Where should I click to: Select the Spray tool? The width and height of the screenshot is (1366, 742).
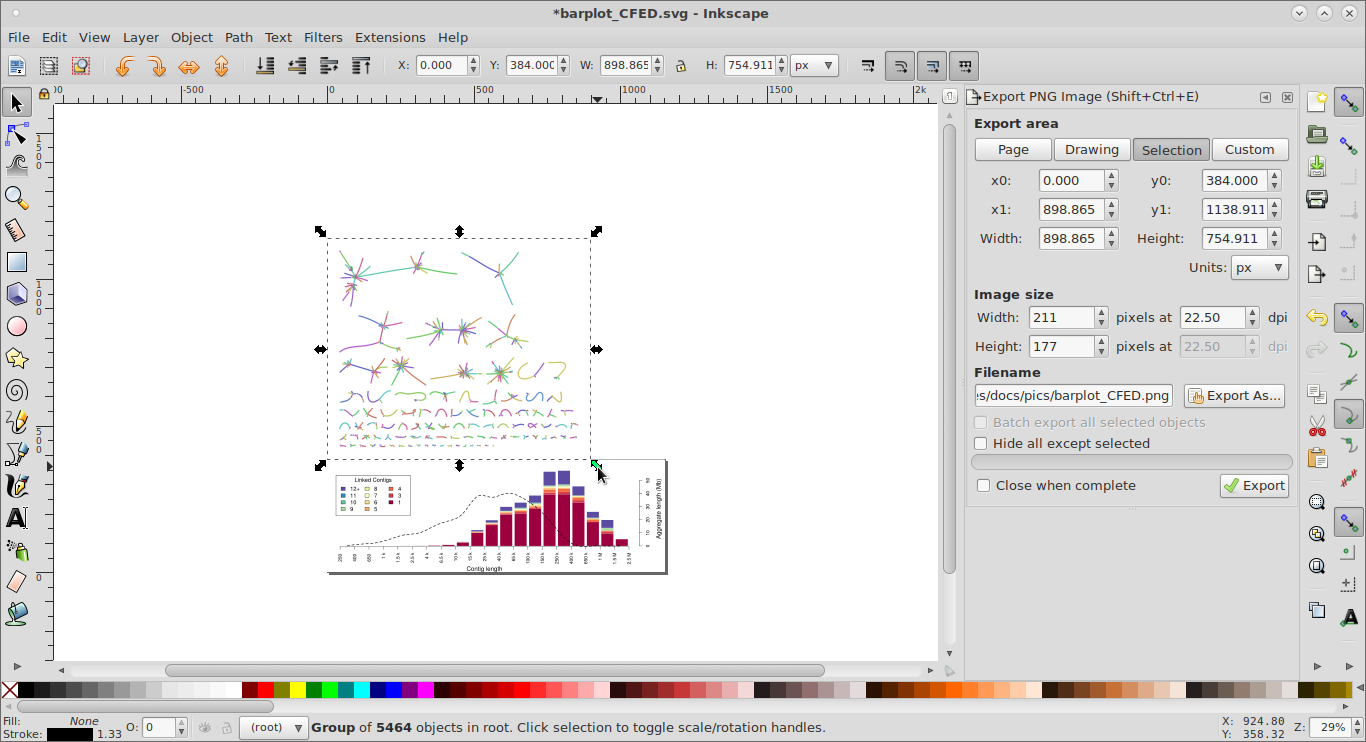tap(17, 550)
